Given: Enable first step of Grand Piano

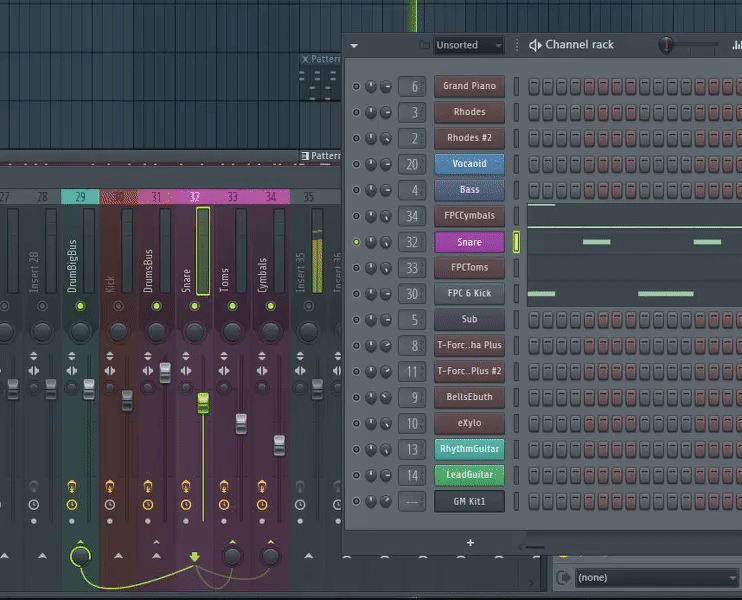Looking at the screenshot, I should (534, 87).
